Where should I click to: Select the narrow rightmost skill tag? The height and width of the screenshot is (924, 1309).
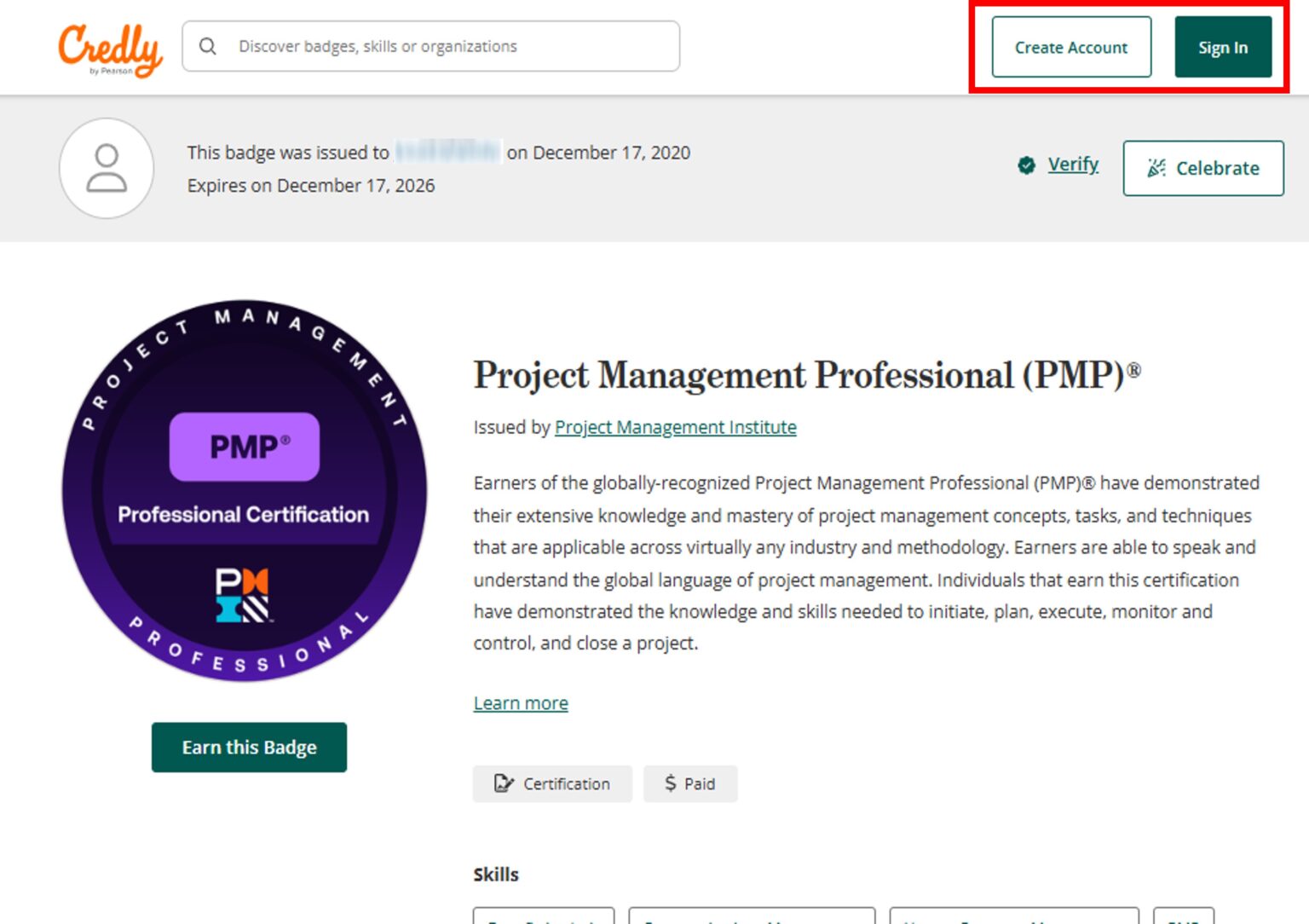1183,916
